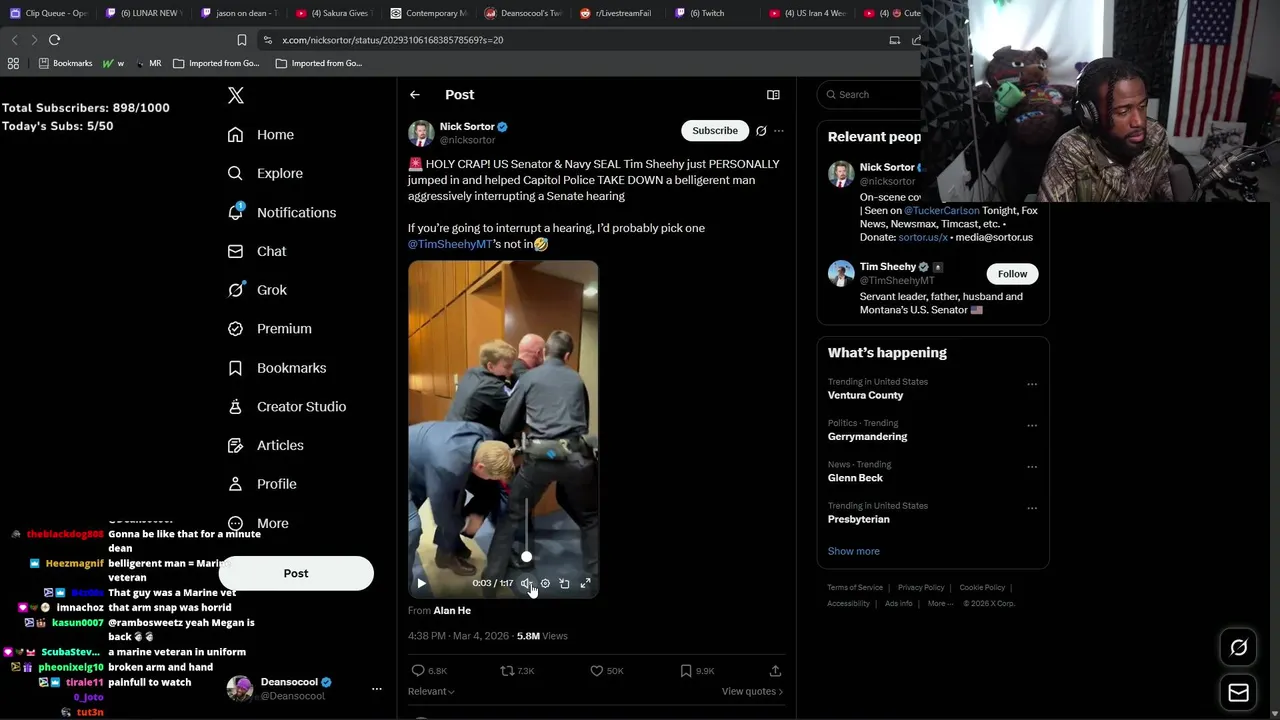The image size is (1280, 720).
Task: Adjust the vertical volume slider
Action: pos(526,530)
